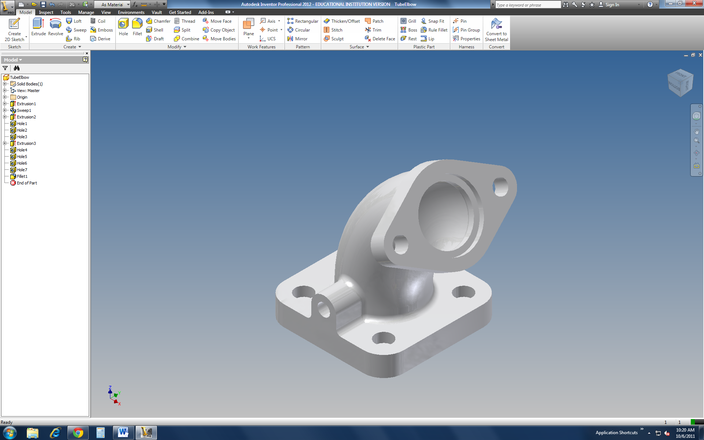Choose the Loft tool
Viewport: 704px width, 440px height.
74,21
